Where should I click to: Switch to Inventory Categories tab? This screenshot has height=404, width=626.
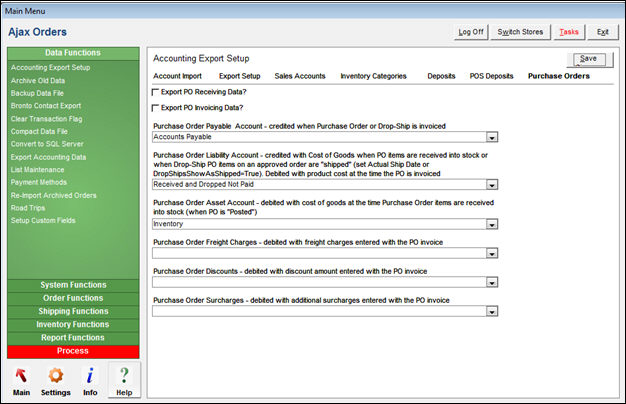click(373, 76)
